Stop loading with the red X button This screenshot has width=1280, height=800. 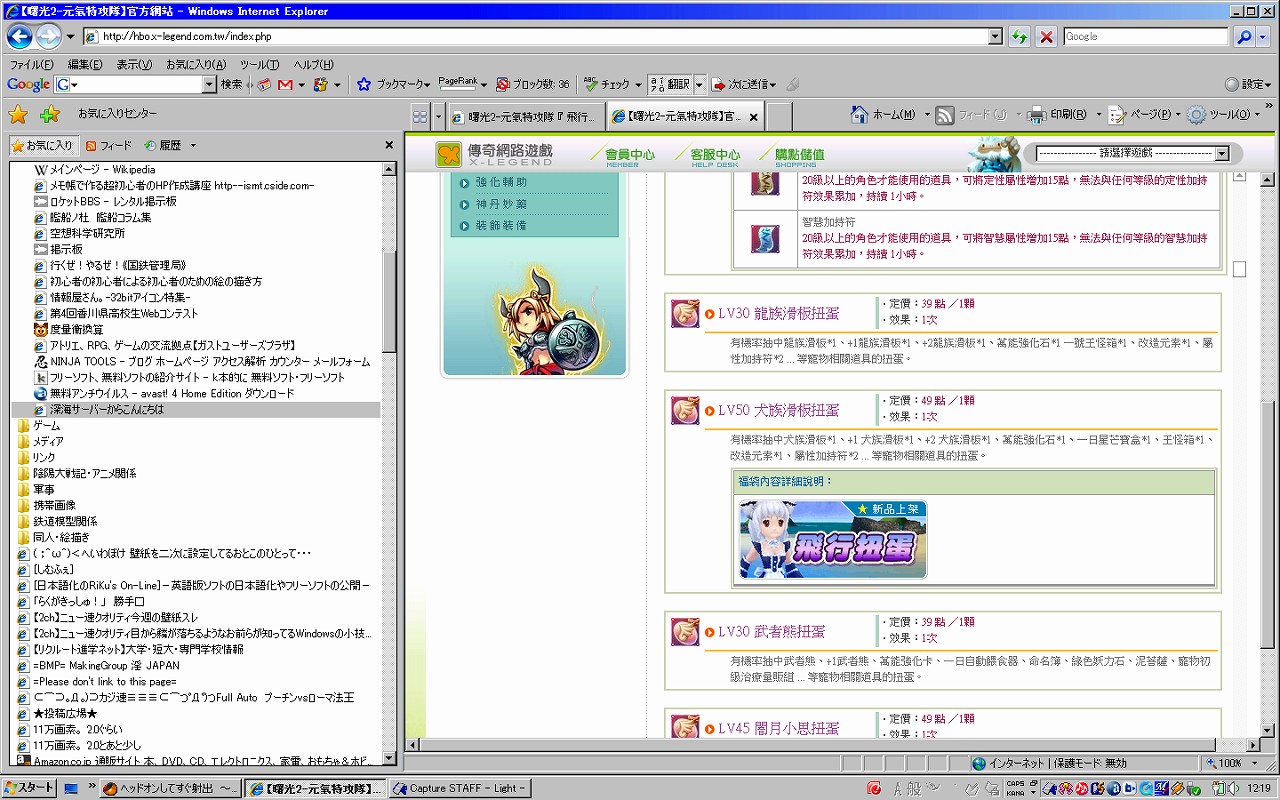1046,37
